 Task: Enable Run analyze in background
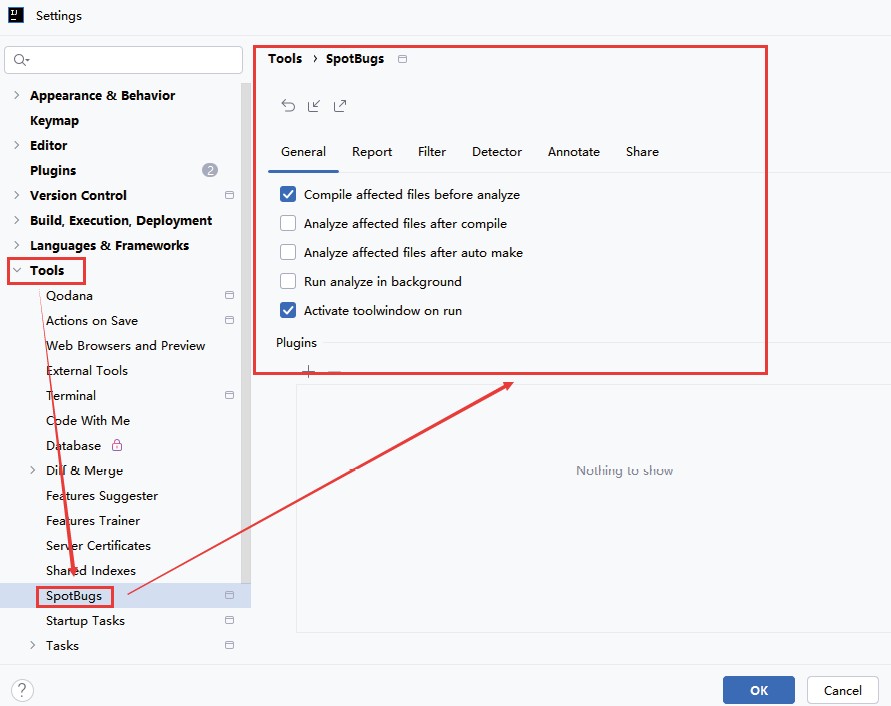point(288,281)
